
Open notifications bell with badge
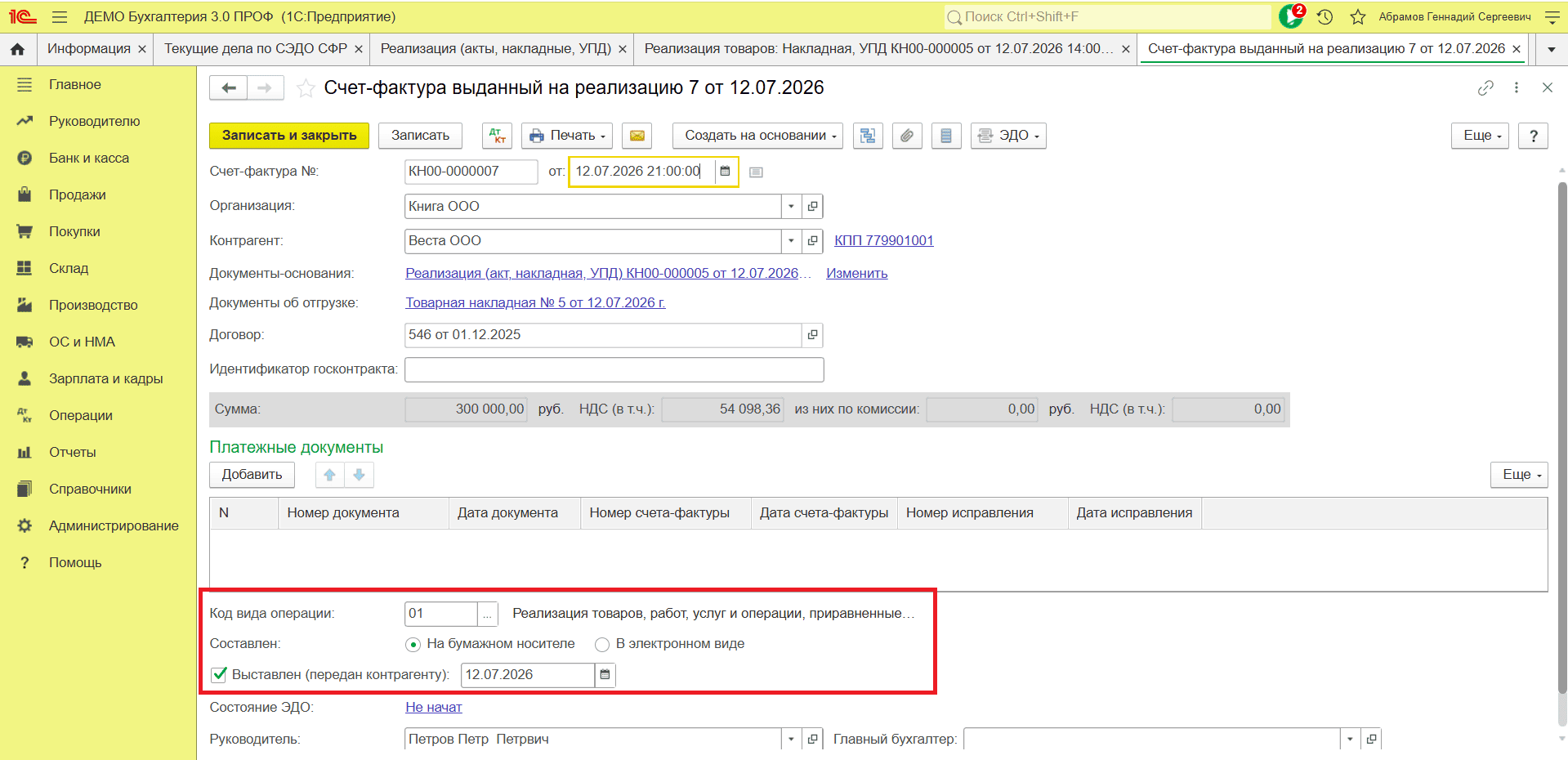point(1292,16)
